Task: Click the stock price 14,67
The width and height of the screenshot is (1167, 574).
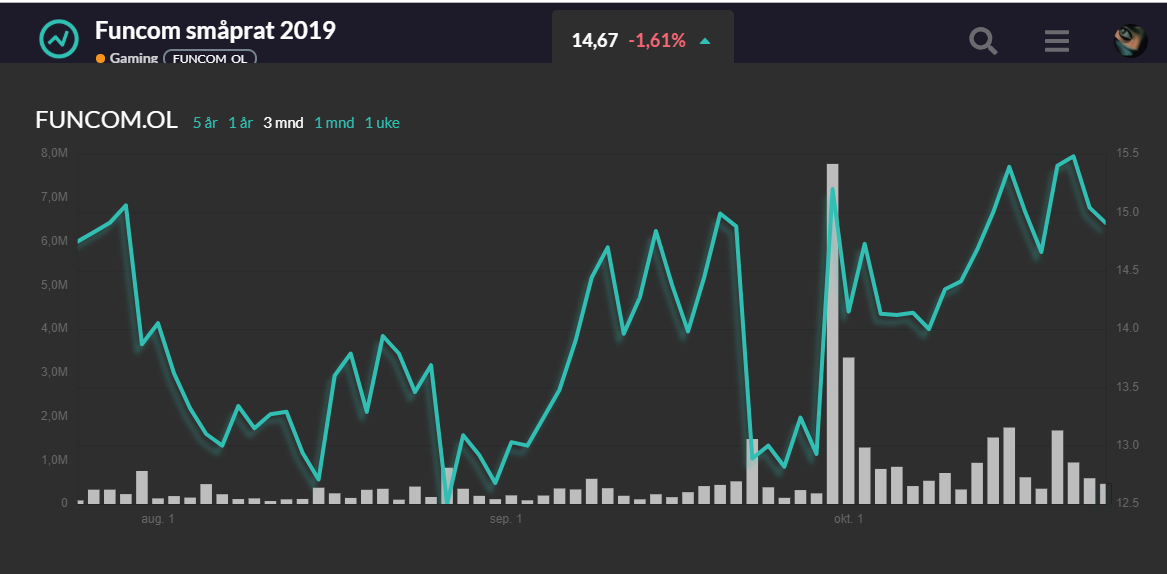Action: (595, 40)
